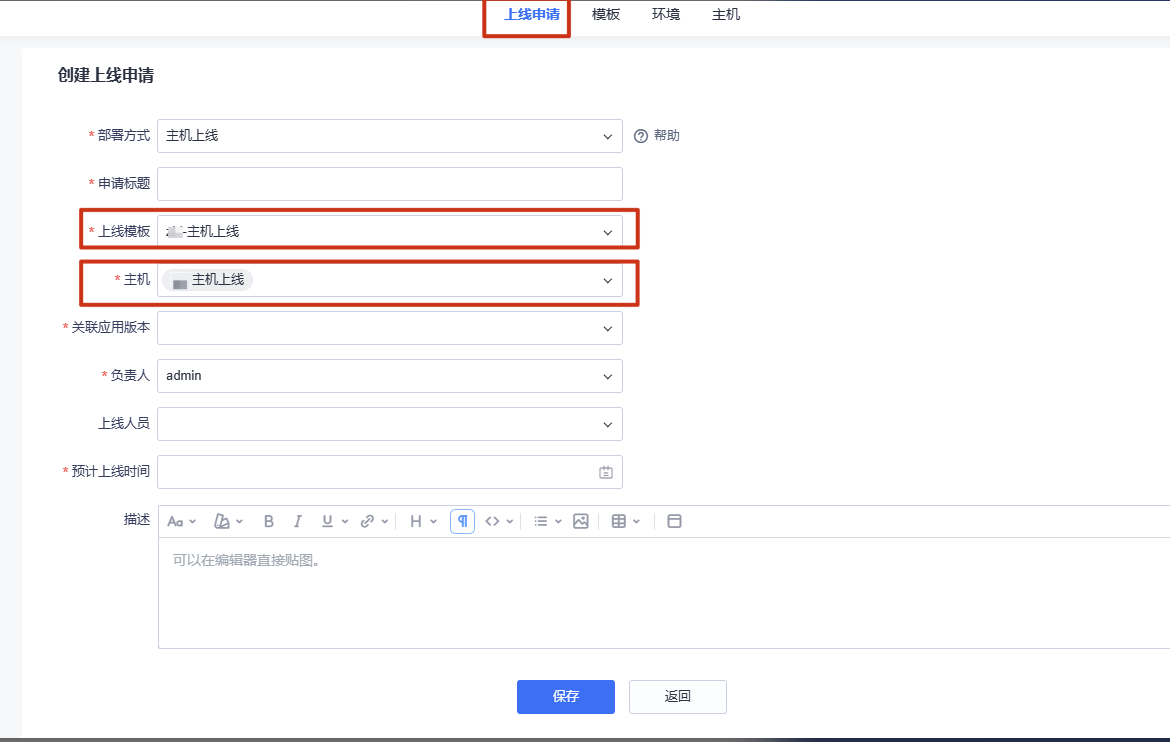Insert a code block
This screenshot has height=742, width=1170.
click(492, 521)
